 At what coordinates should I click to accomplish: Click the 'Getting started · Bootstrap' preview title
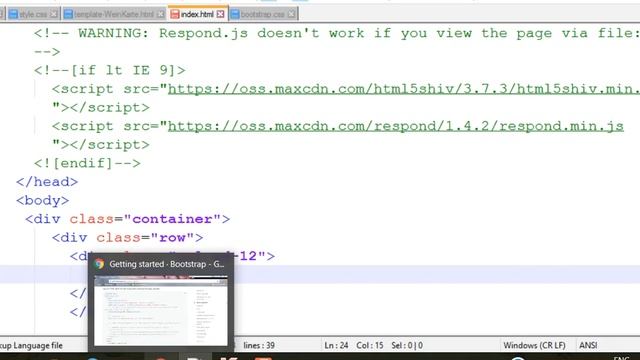point(167,264)
